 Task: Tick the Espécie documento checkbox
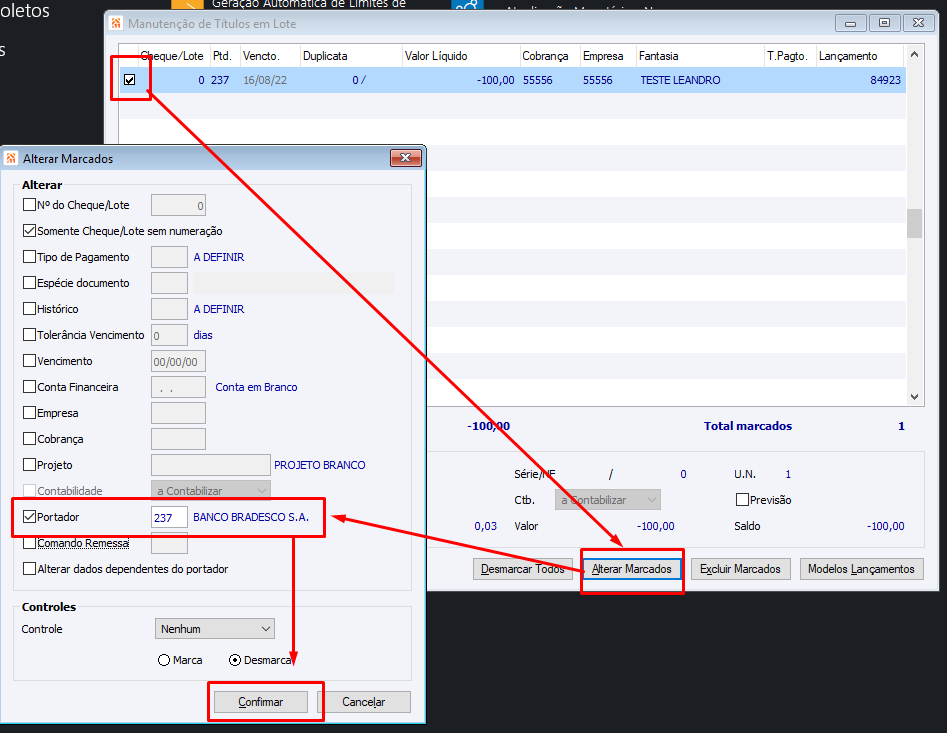tap(29, 283)
